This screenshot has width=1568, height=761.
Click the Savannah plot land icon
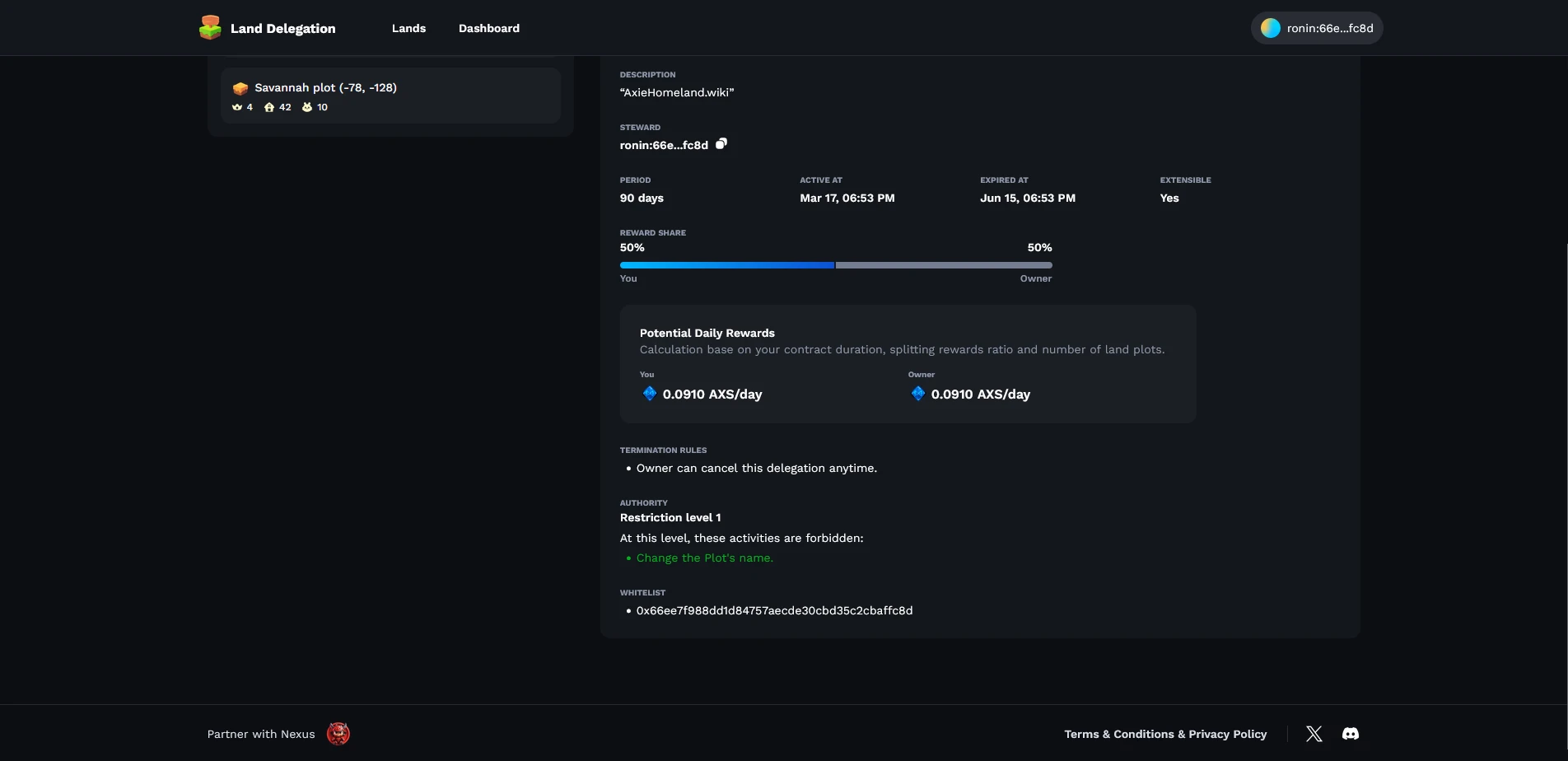click(240, 88)
